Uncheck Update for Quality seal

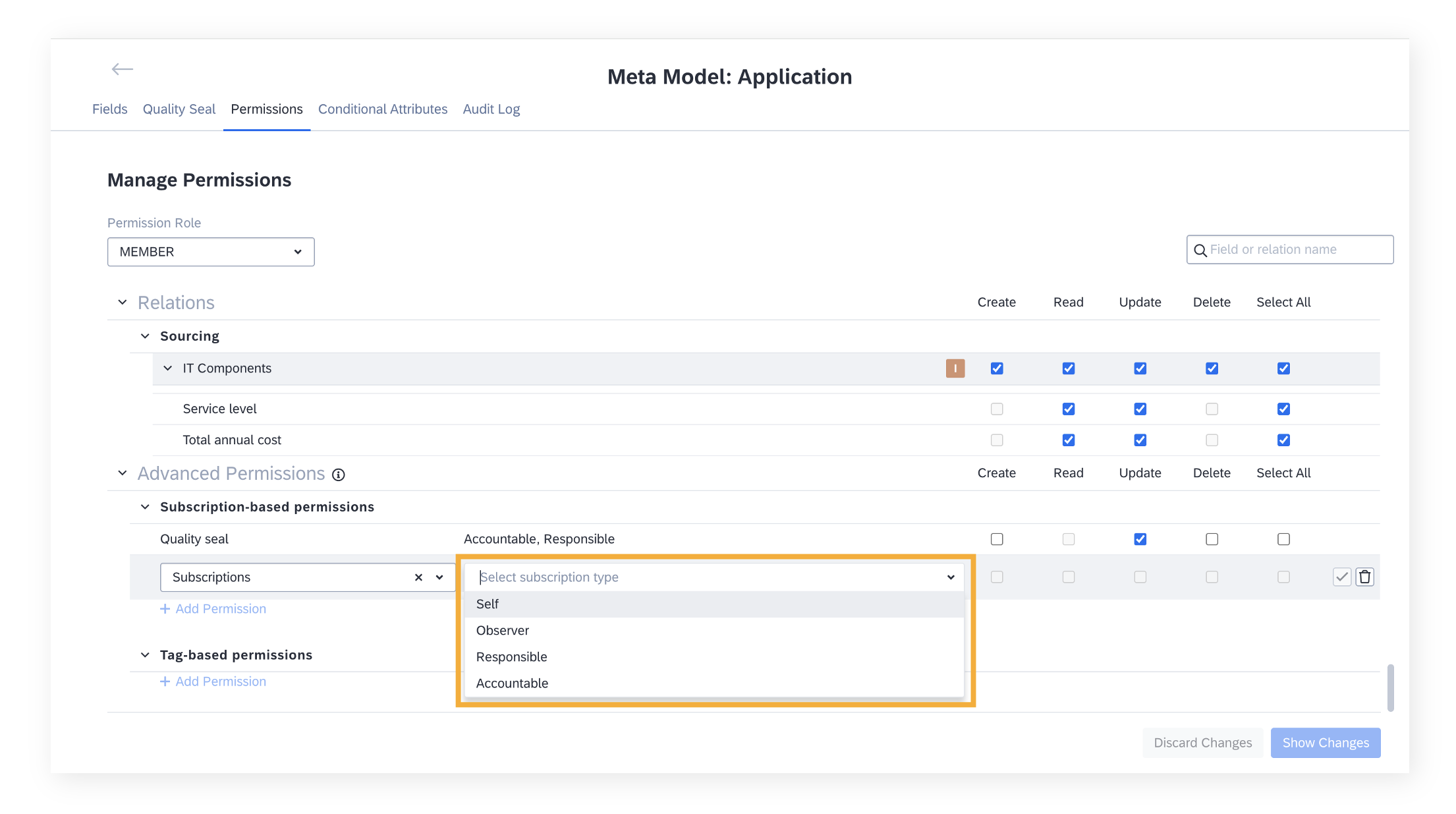[1140, 539]
